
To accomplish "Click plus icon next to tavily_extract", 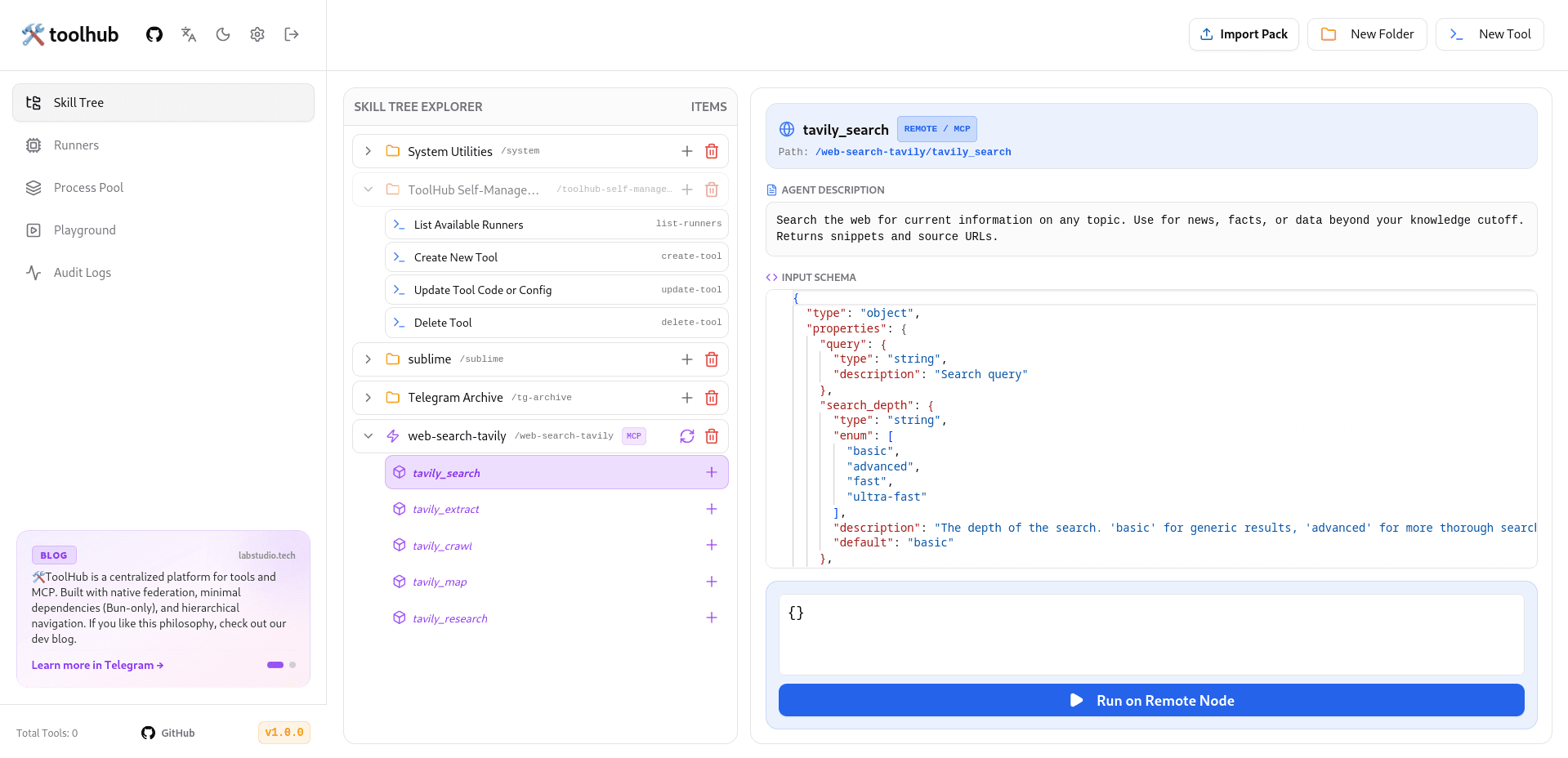I will pos(712,509).
